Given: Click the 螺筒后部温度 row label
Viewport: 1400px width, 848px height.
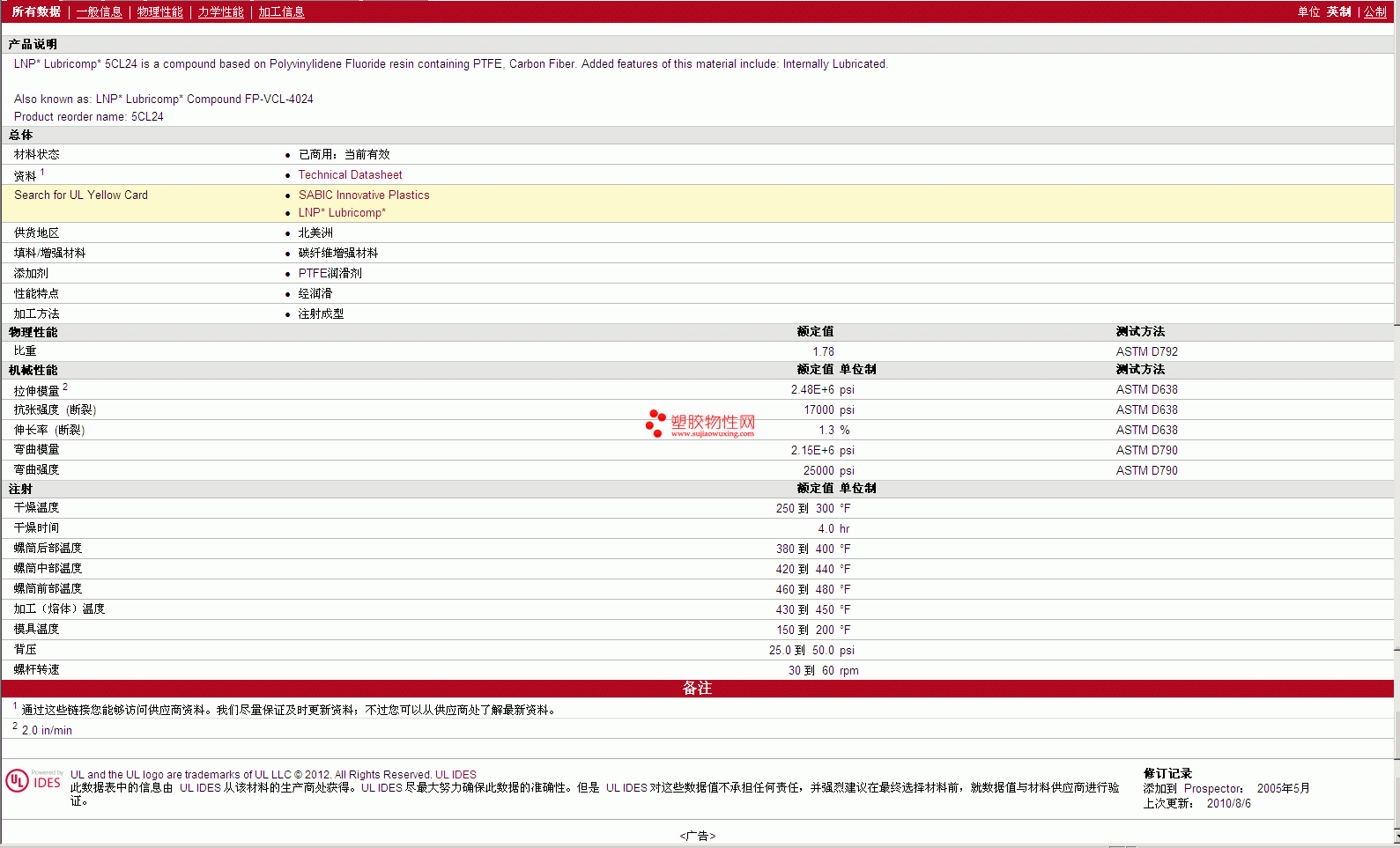Looking at the screenshot, I should 48,549.
